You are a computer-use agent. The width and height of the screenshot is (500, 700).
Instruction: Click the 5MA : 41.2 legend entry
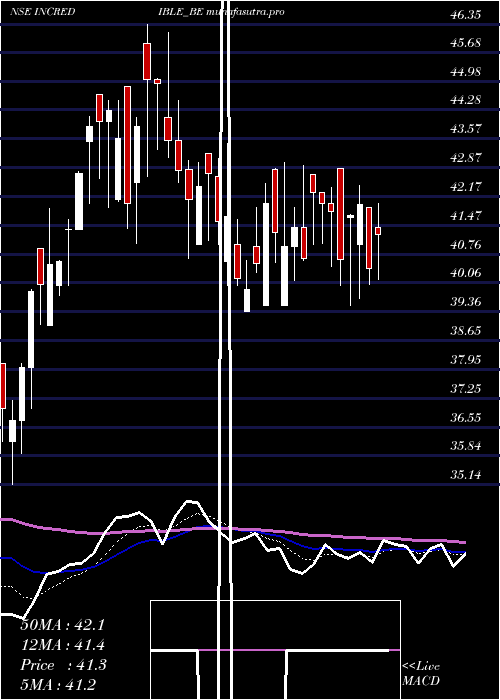(x=58, y=684)
